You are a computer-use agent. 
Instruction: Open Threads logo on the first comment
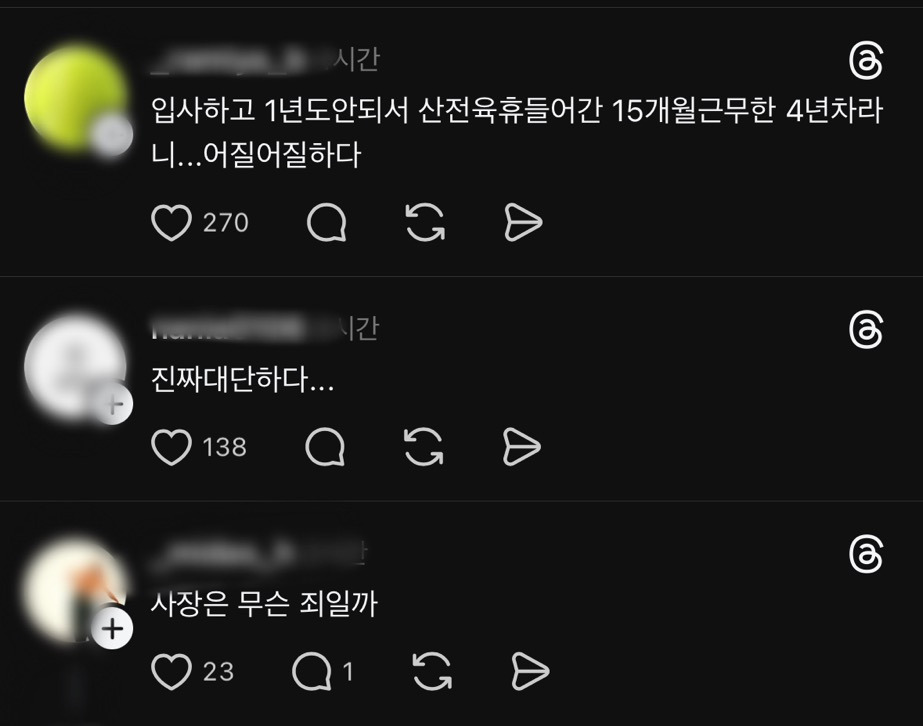(866, 61)
